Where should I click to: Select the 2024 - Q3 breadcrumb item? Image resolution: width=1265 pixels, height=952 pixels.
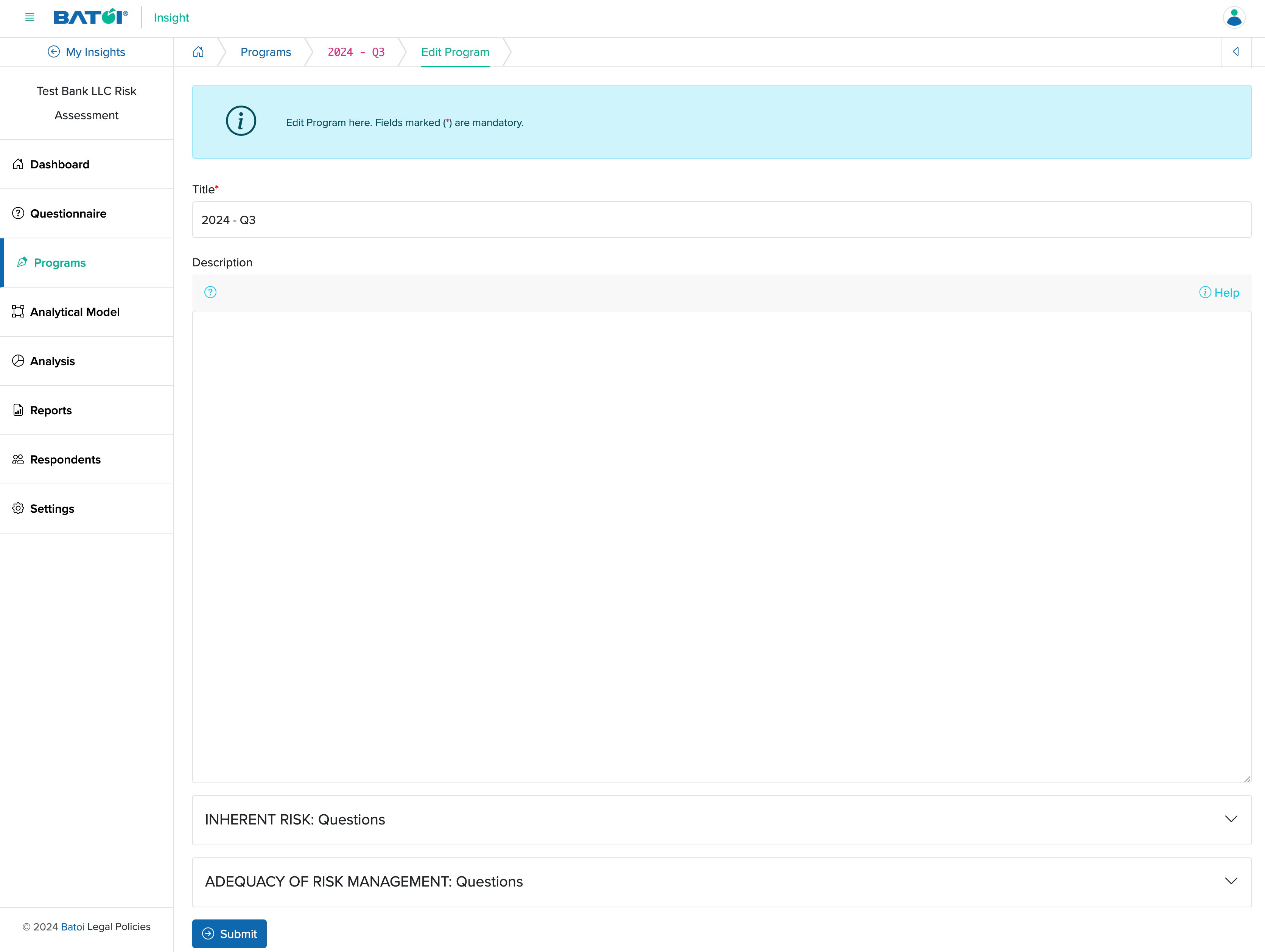(x=356, y=52)
